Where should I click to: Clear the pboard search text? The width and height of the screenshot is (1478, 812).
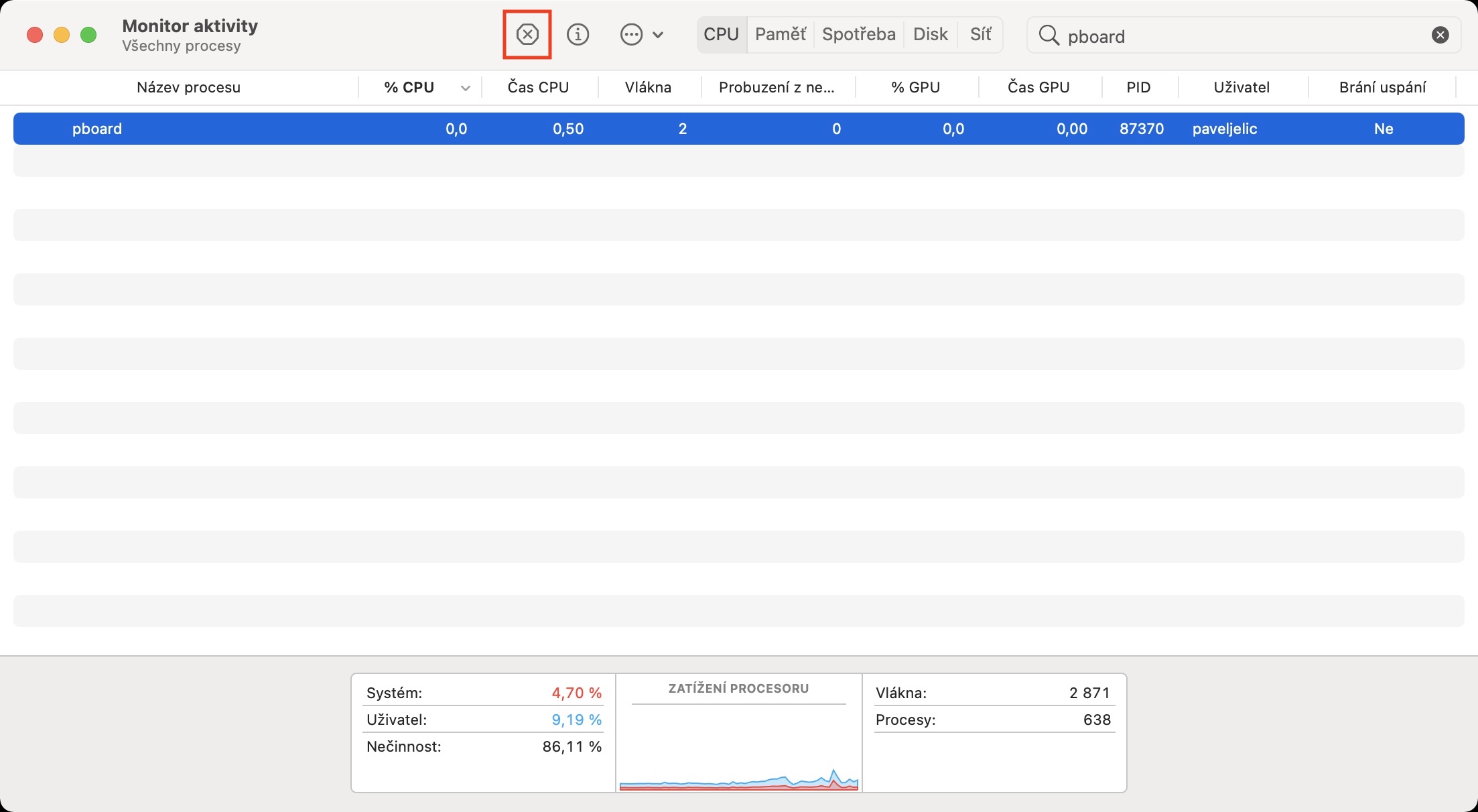click(1440, 35)
